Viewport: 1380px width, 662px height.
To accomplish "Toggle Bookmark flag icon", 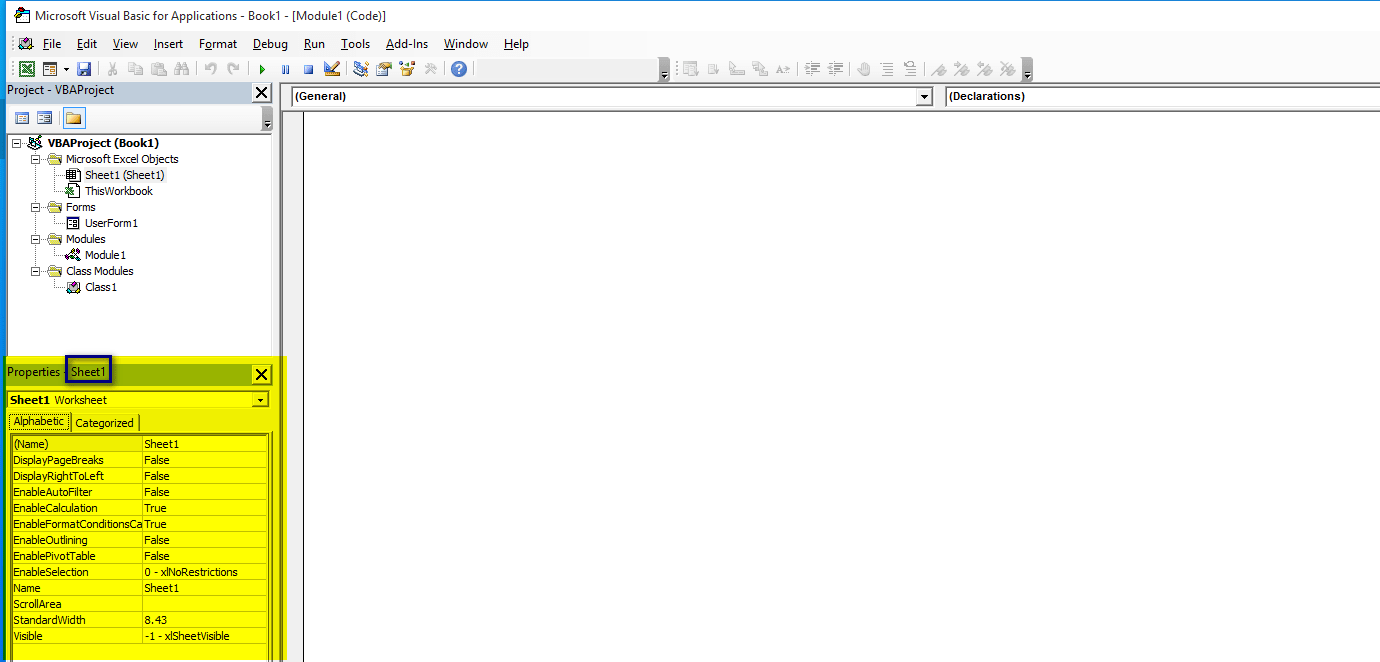I will click(x=939, y=69).
